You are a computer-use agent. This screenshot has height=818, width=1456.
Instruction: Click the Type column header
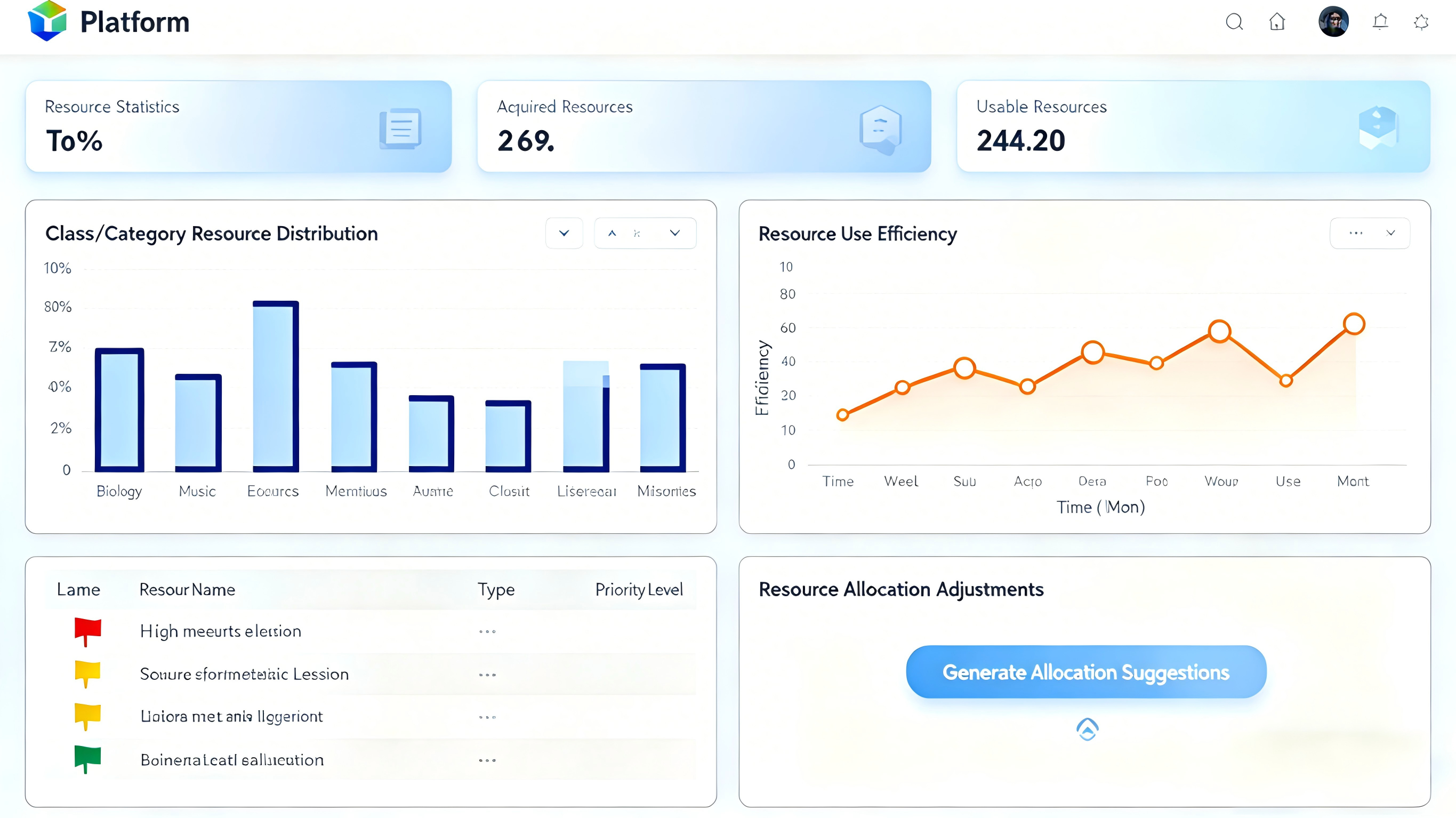pyautogui.click(x=496, y=590)
